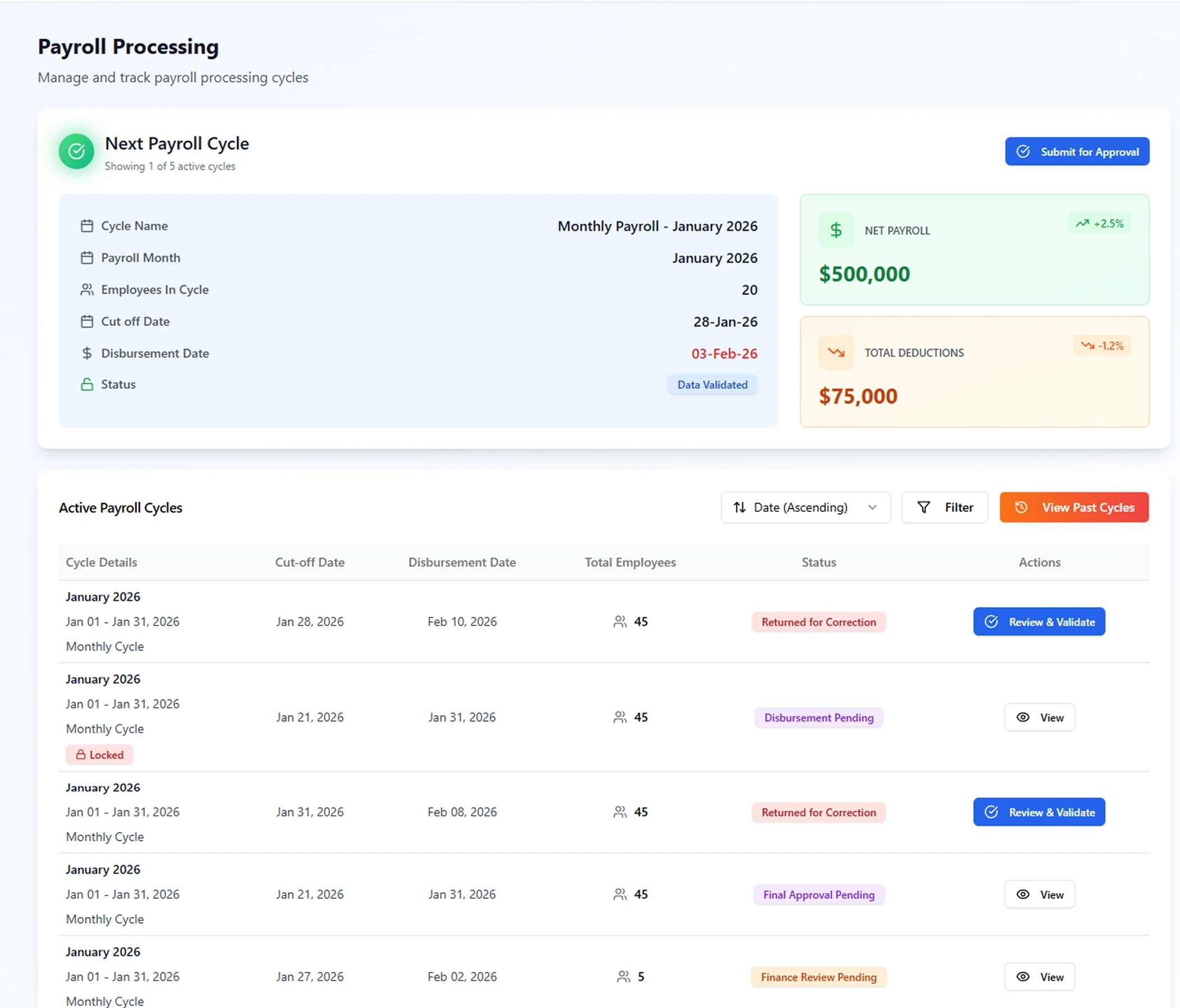The height and width of the screenshot is (1008, 1180).
Task: View the Disbursement Pending cycle
Action: tap(1040, 718)
